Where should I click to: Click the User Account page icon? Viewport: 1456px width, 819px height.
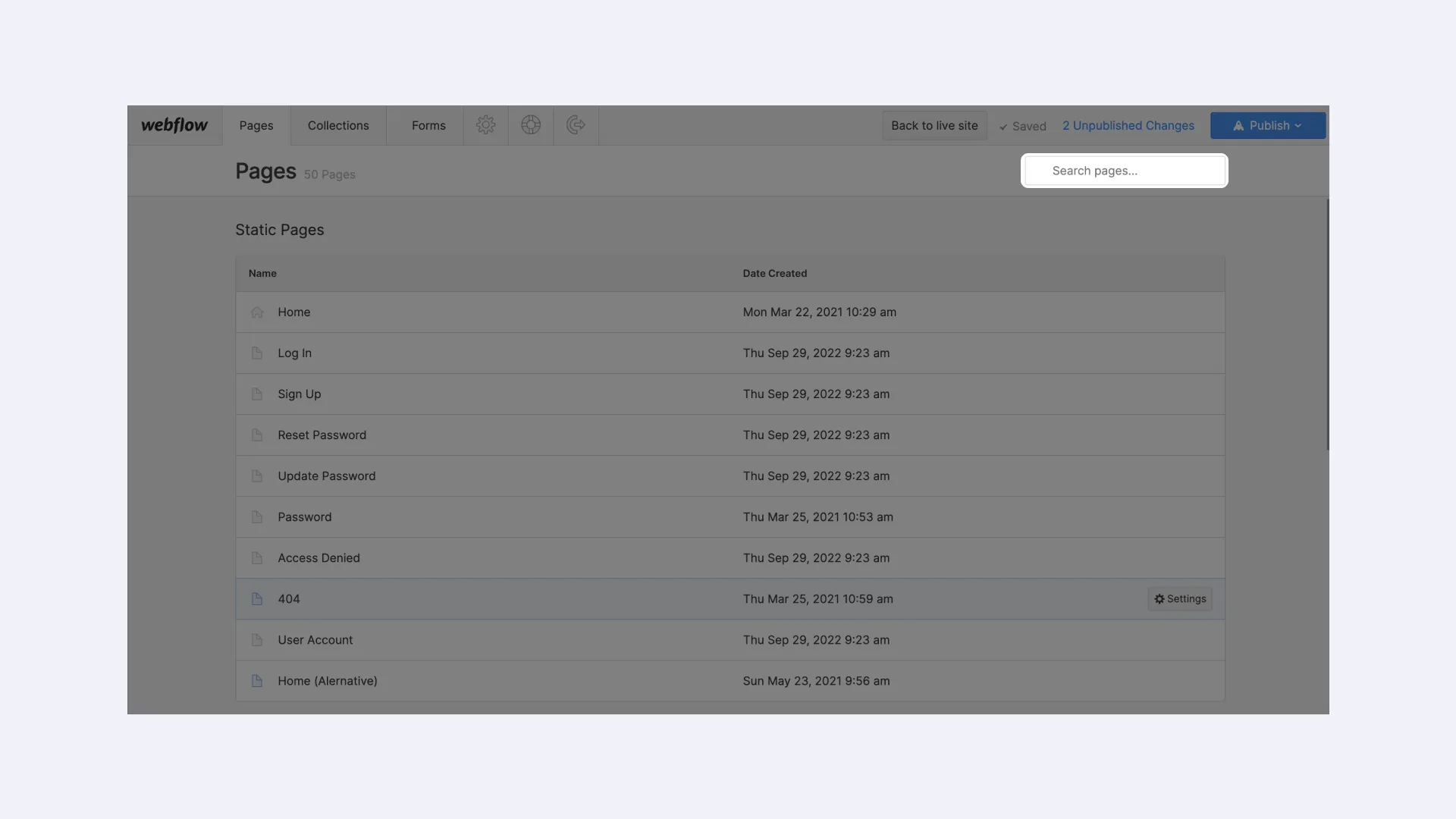(257, 640)
